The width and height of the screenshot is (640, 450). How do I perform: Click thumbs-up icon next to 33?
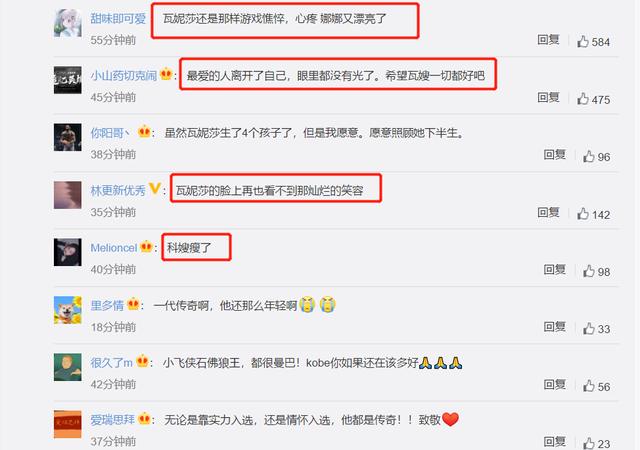pyautogui.click(x=589, y=328)
